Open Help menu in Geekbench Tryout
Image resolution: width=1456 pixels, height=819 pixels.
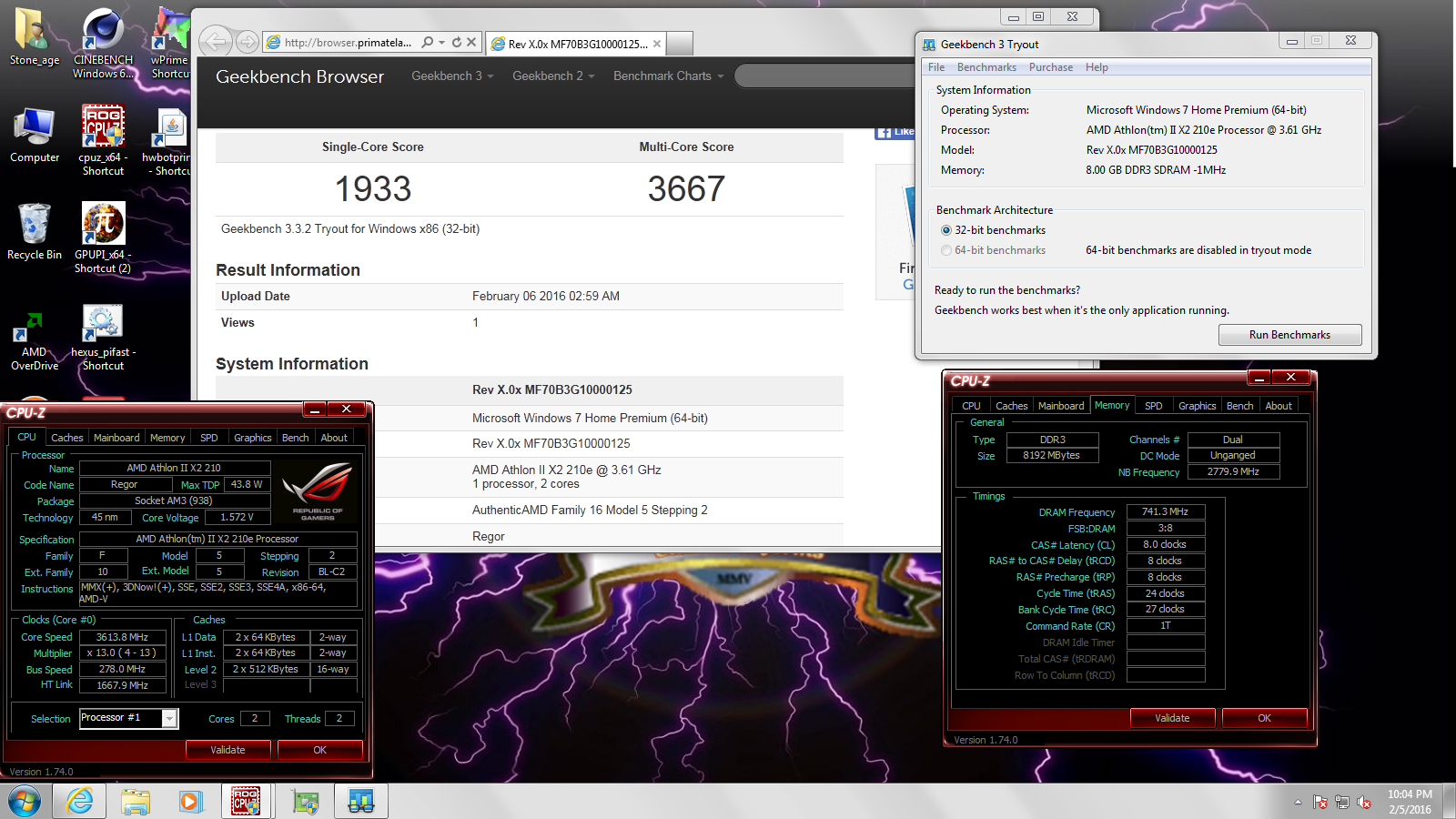coord(1097,67)
